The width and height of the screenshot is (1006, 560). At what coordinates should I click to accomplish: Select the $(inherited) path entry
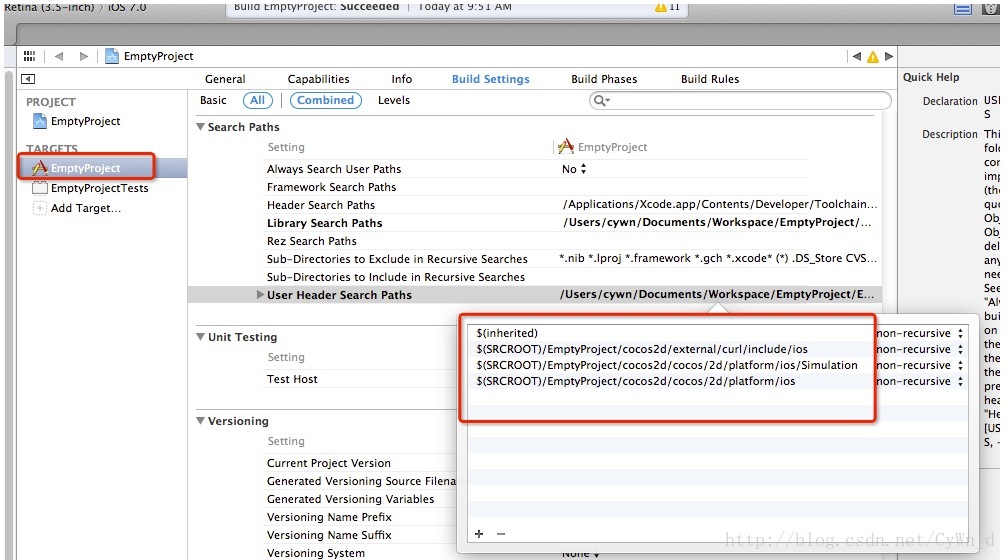507,333
